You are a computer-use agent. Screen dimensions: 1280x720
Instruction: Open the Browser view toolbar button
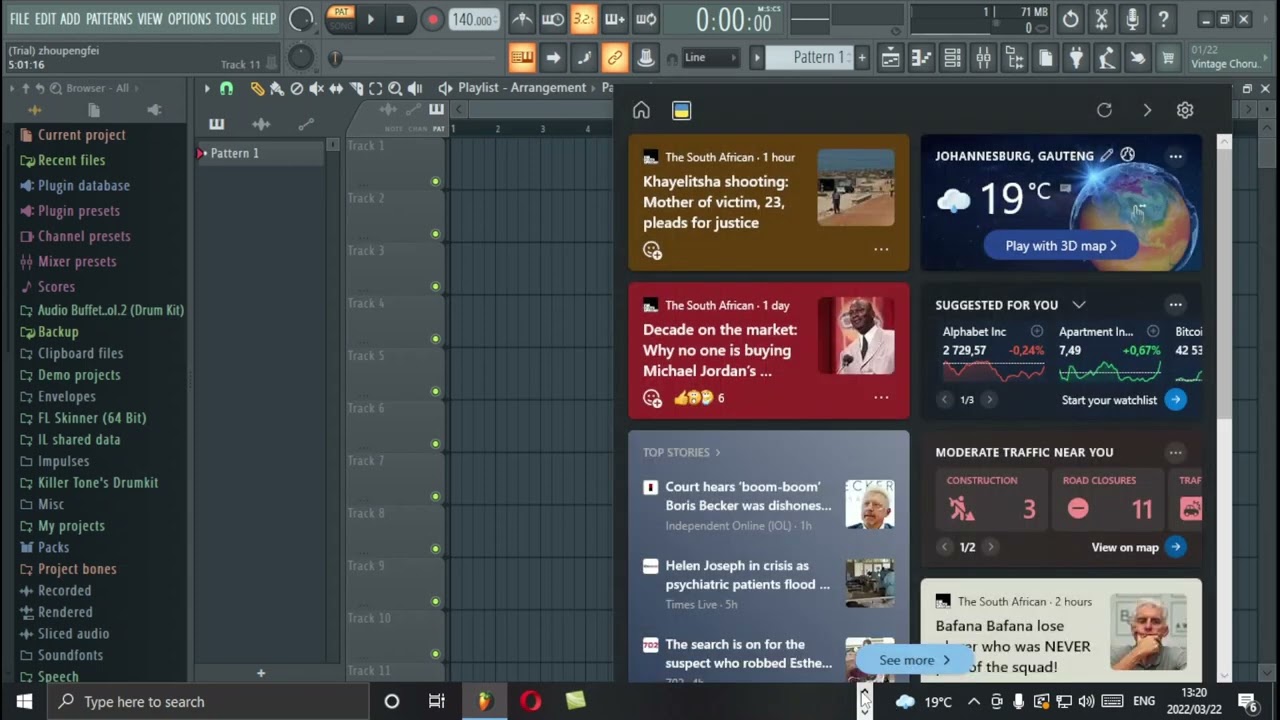pyautogui.click(x=1014, y=58)
